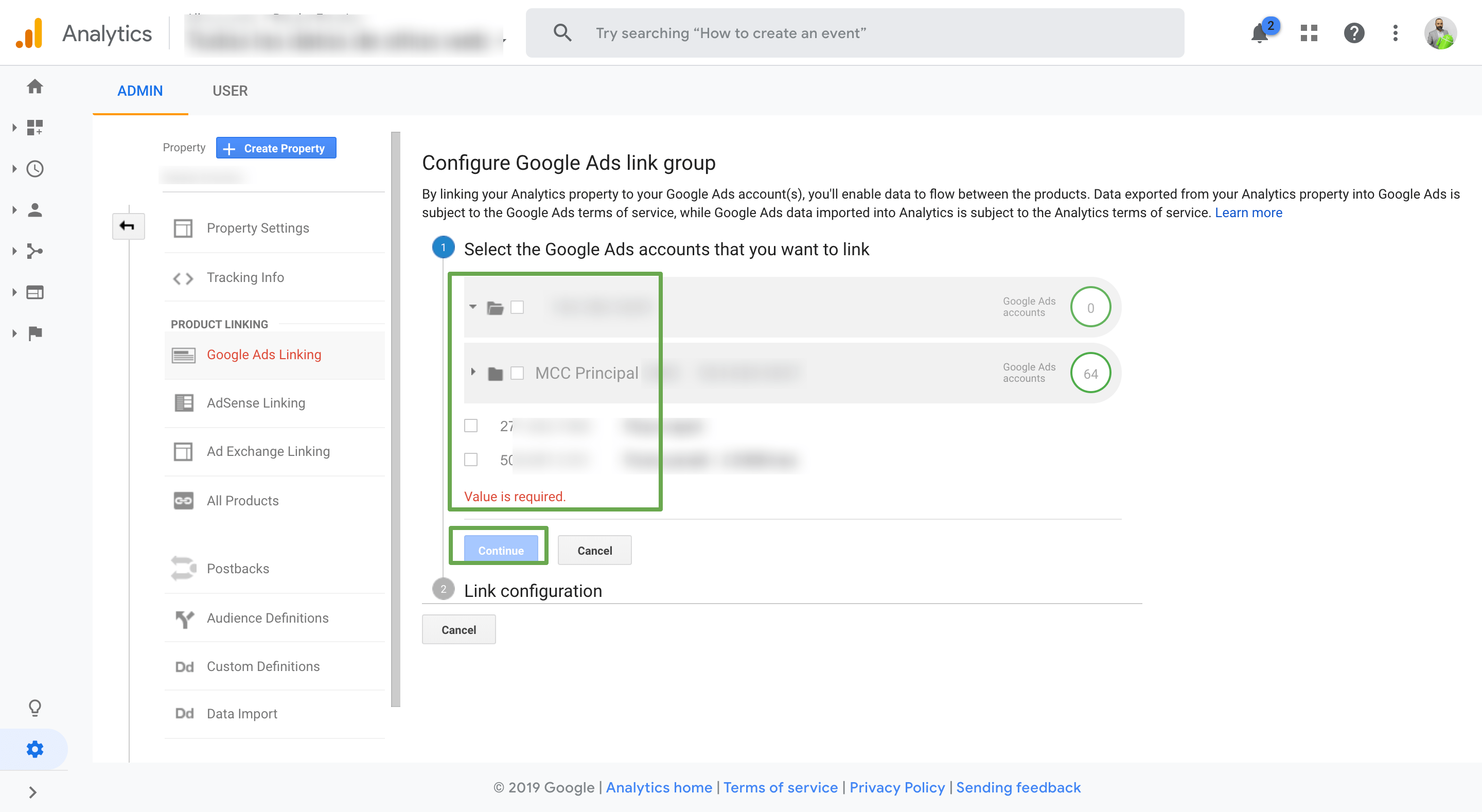Open Acquisition icon in sidebar
The height and width of the screenshot is (812, 1482).
coord(35,251)
